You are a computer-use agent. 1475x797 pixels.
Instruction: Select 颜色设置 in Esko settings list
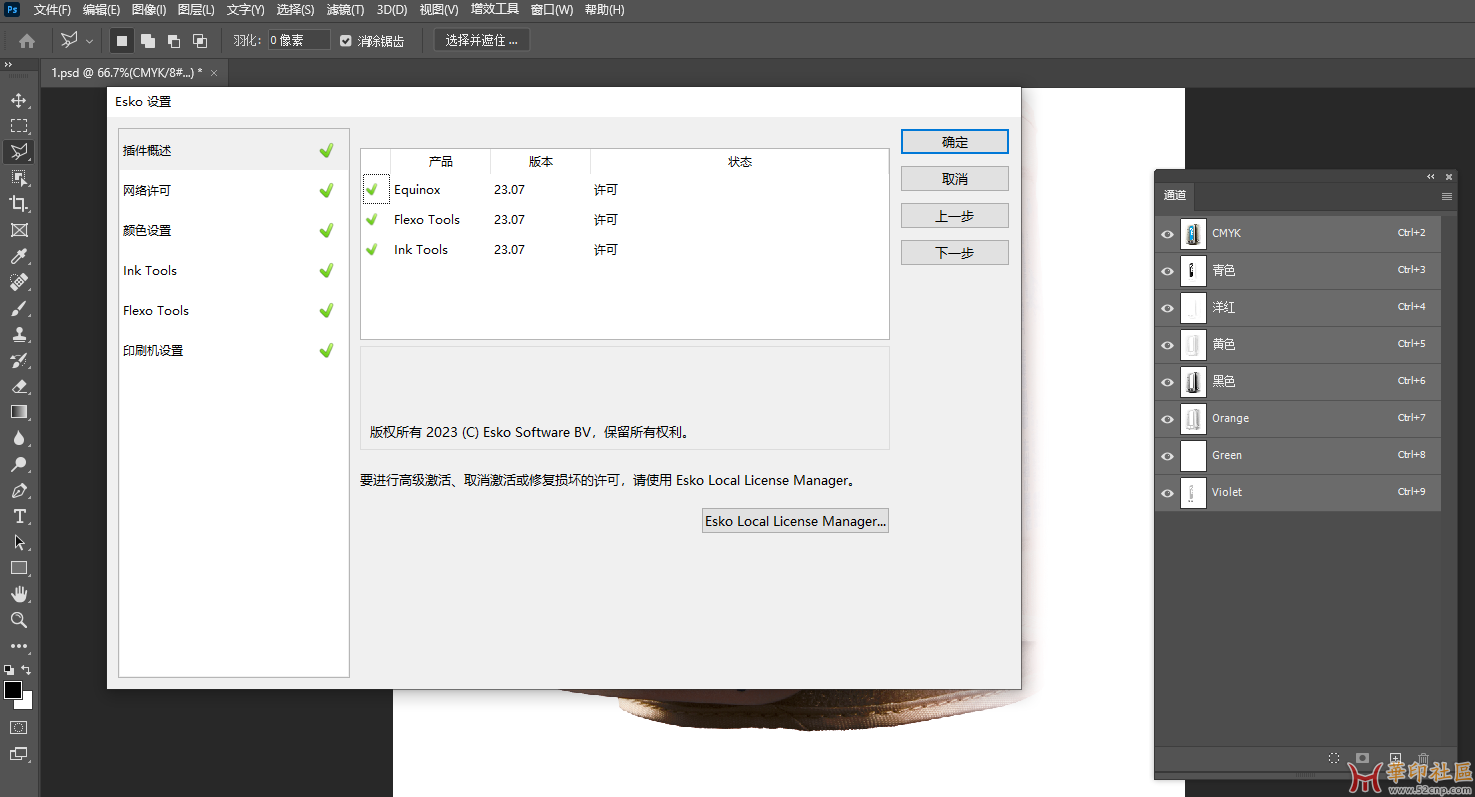coord(147,231)
